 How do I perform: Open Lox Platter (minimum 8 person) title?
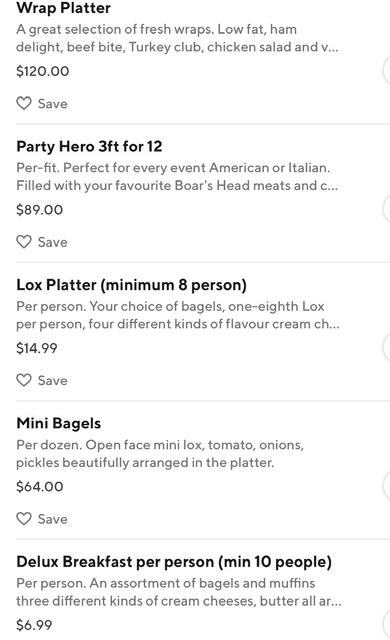coord(131,285)
